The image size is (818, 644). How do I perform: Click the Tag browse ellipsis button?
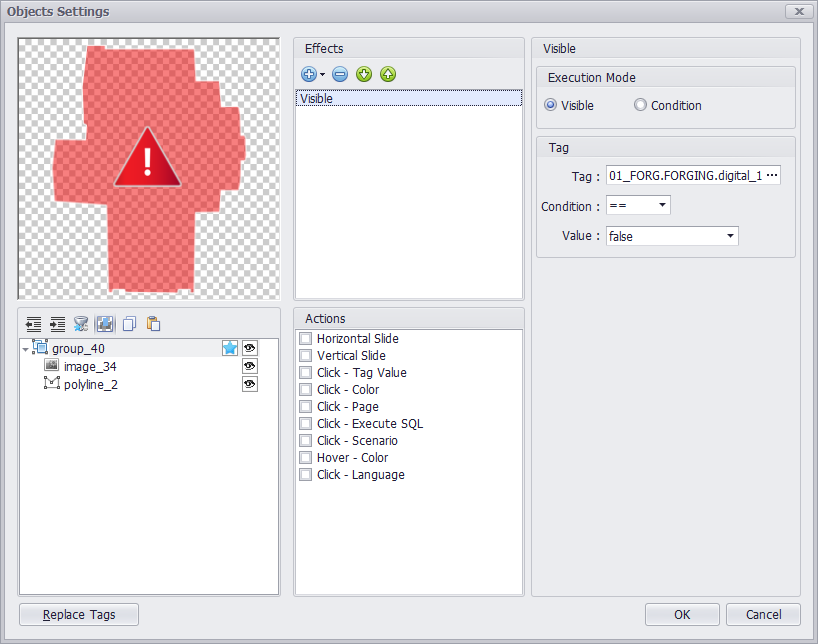pos(771,176)
